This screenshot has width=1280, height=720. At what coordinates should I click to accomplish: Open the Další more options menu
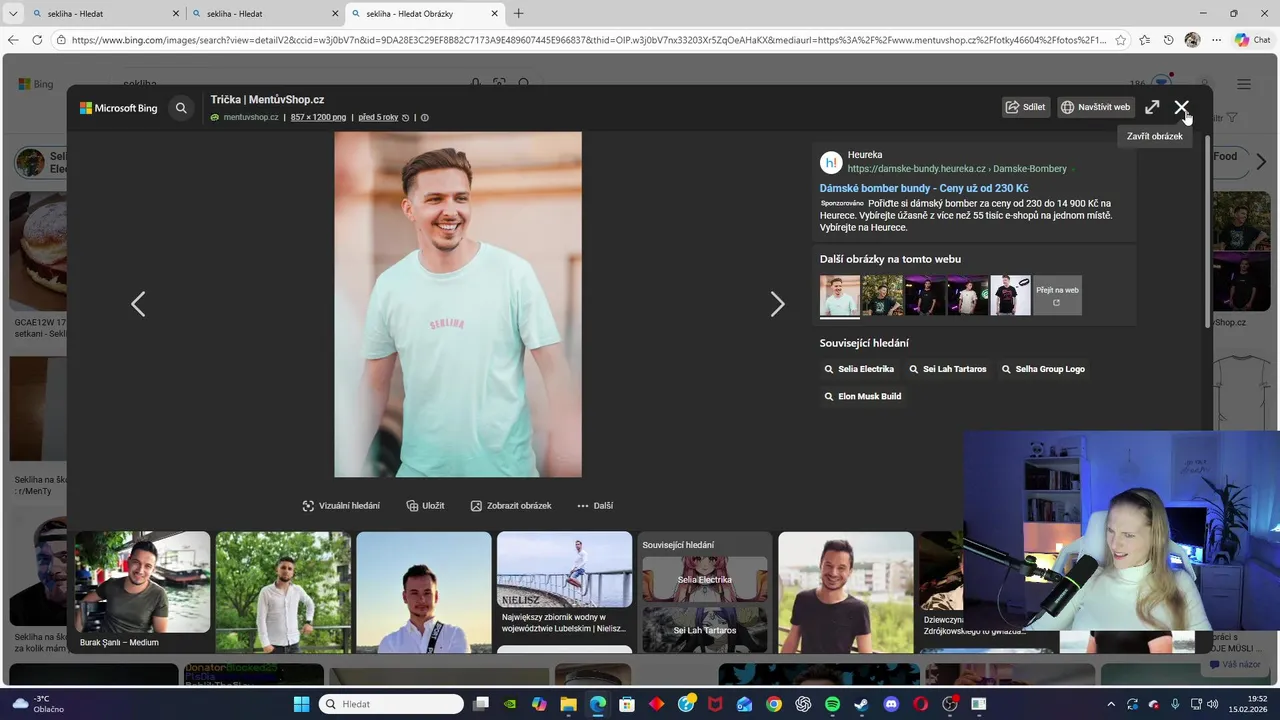click(x=595, y=506)
